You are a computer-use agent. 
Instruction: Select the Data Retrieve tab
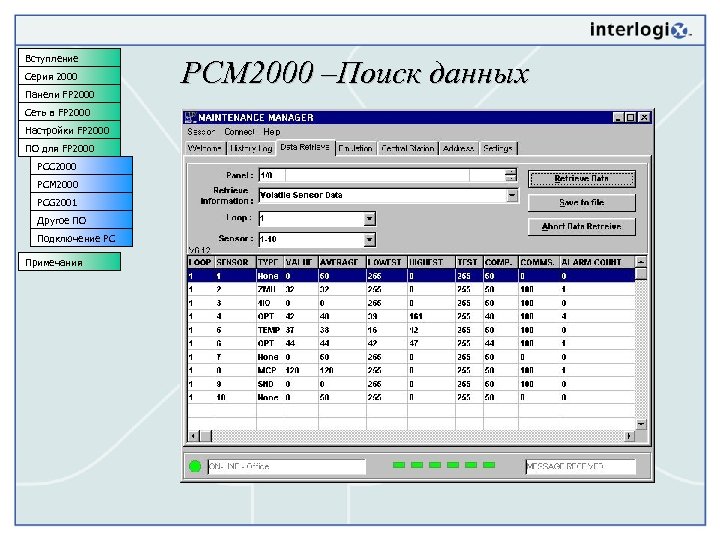[x=305, y=147]
